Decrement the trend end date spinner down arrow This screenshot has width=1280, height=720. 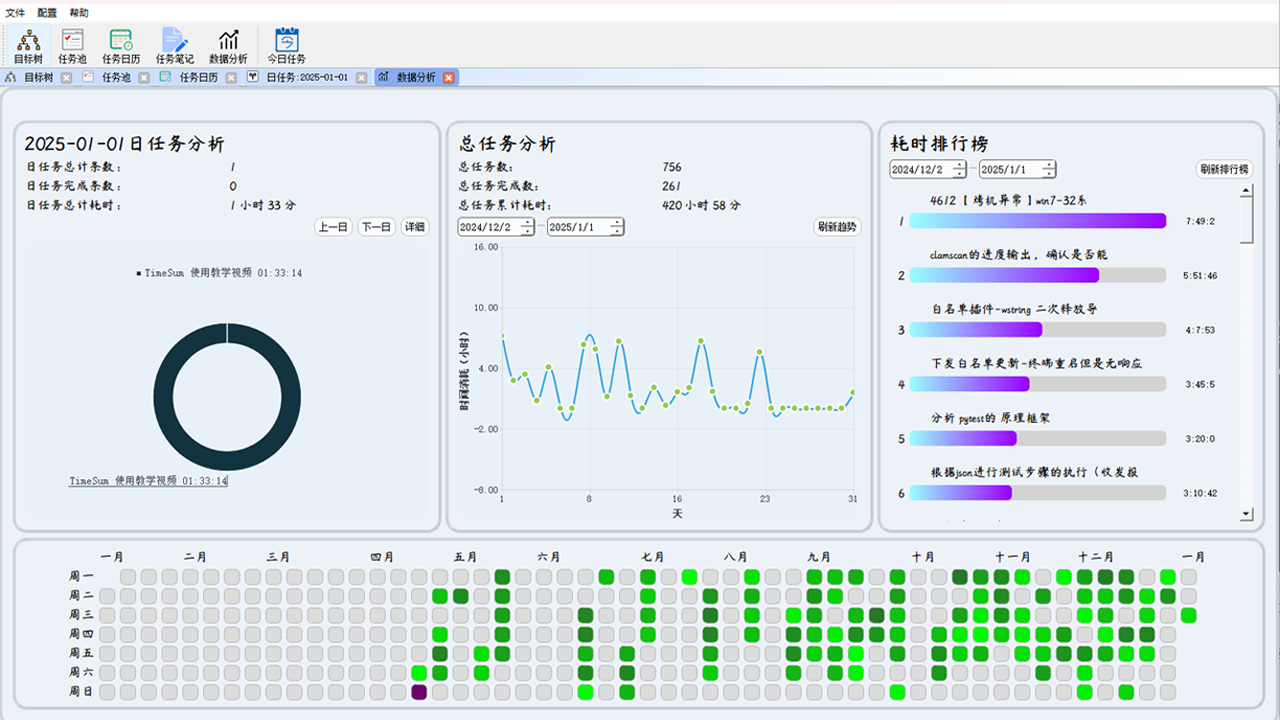(617, 231)
